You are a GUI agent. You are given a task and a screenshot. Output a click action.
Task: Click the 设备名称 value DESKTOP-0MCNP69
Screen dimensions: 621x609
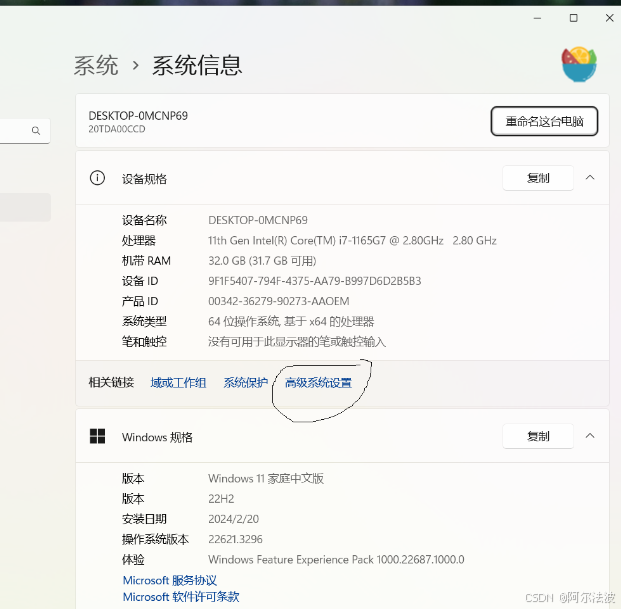[258, 220]
